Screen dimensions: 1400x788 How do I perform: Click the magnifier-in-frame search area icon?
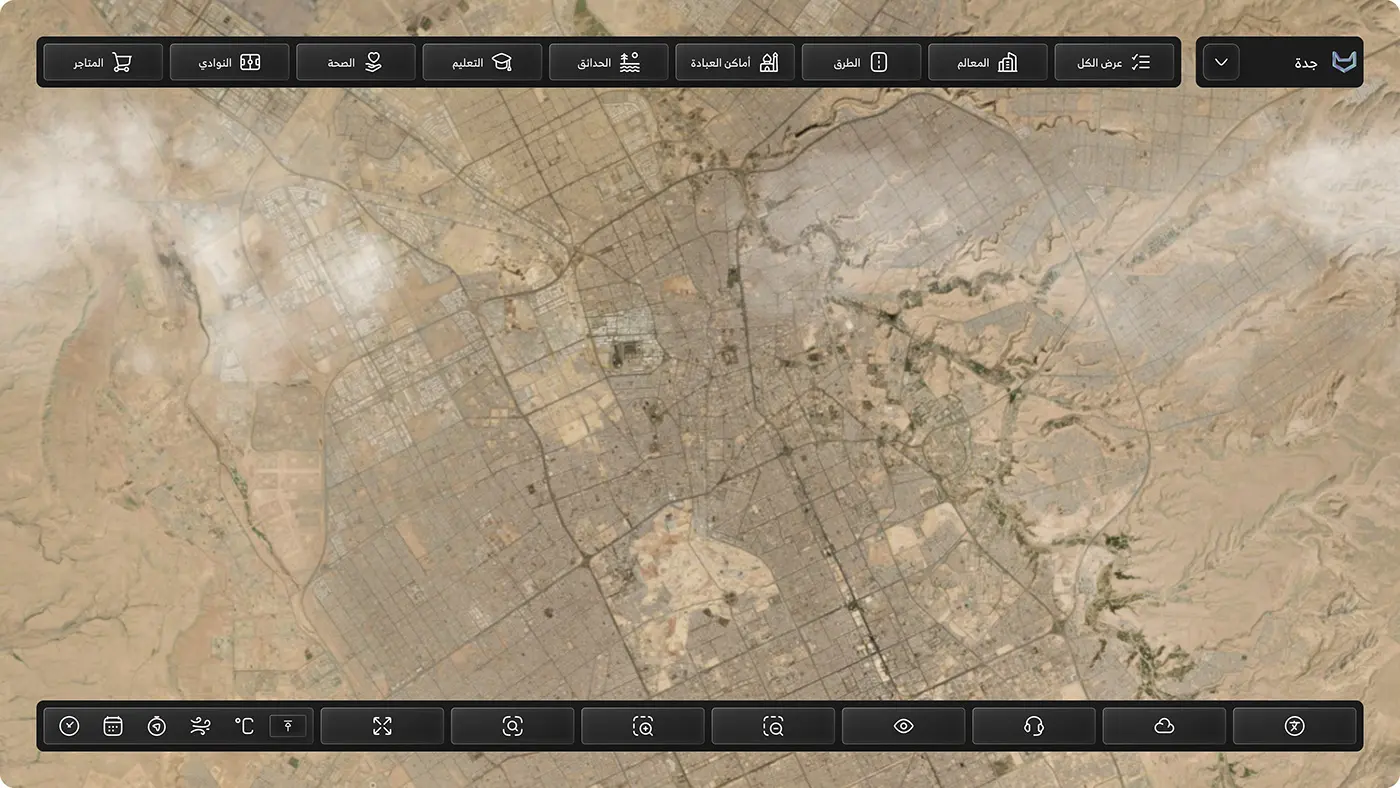click(x=513, y=726)
